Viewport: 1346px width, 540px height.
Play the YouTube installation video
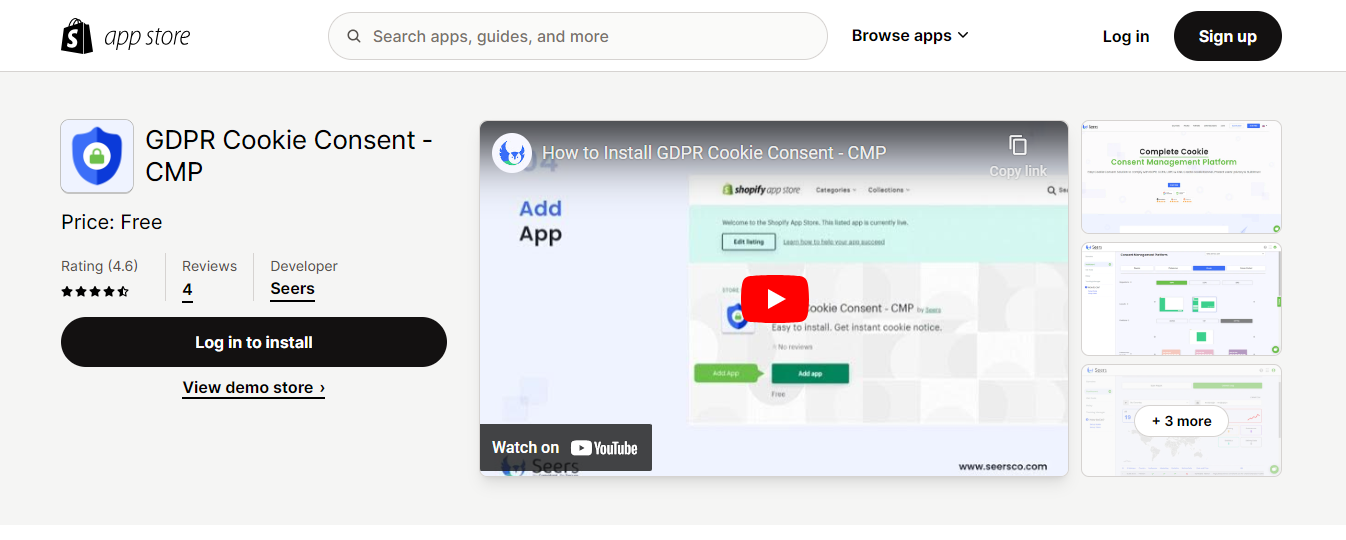pyautogui.click(x=776, y=298)
